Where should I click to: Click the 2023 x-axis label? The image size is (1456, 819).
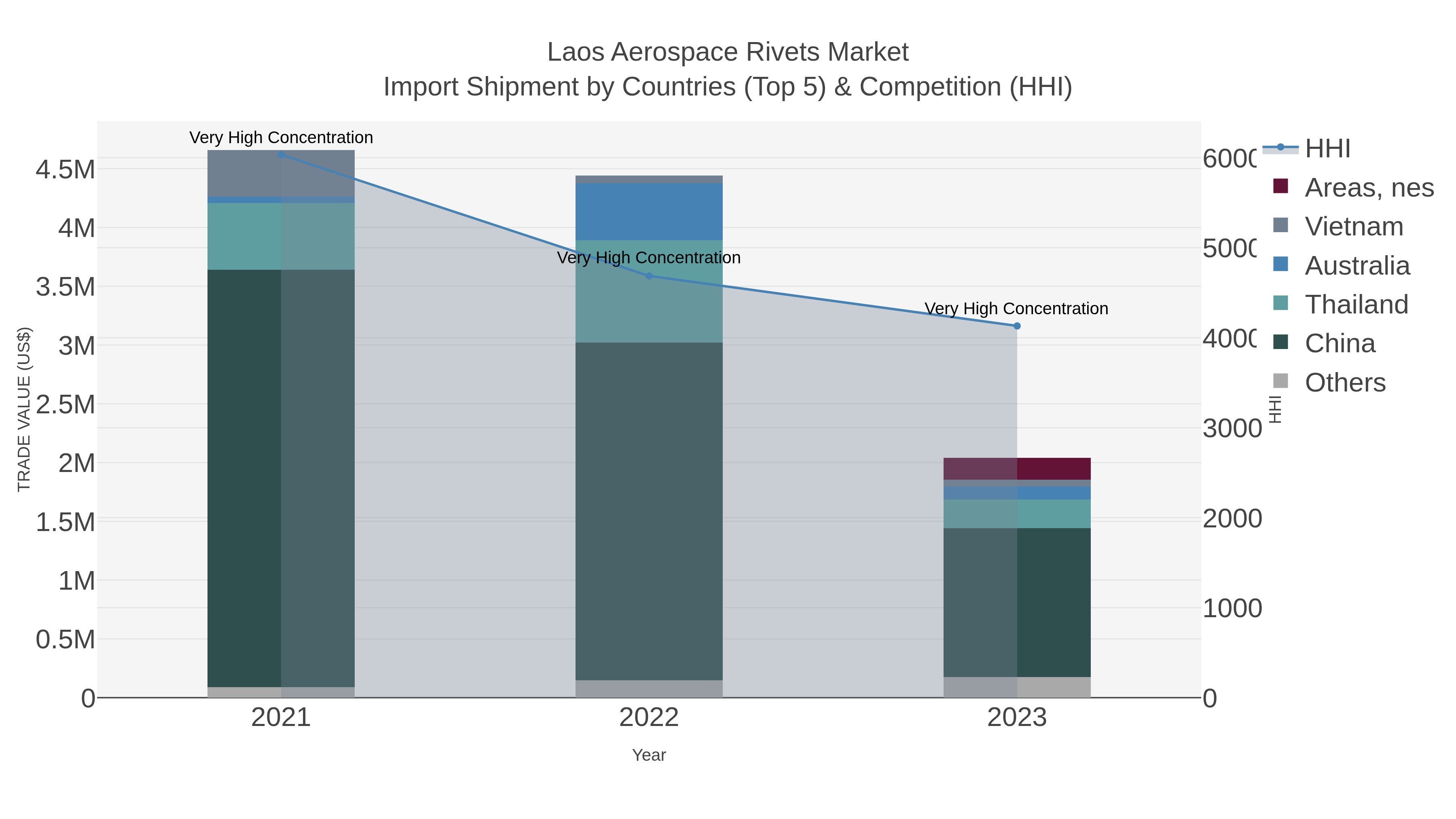tap(1017, 717)
